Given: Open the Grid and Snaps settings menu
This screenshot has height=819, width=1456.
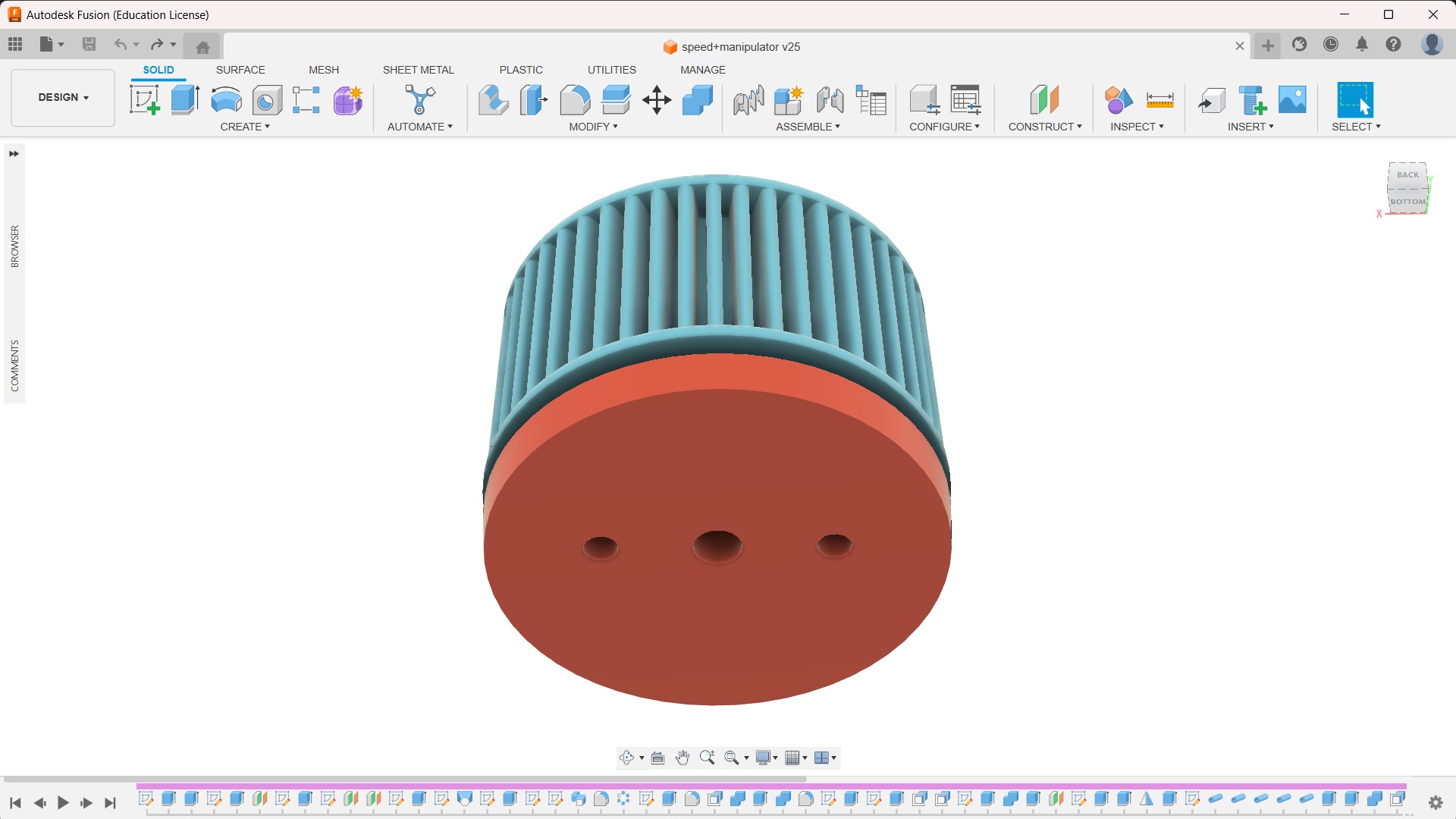Looking at the screenshot, I should pyautogui.click(x=795, y=758).
